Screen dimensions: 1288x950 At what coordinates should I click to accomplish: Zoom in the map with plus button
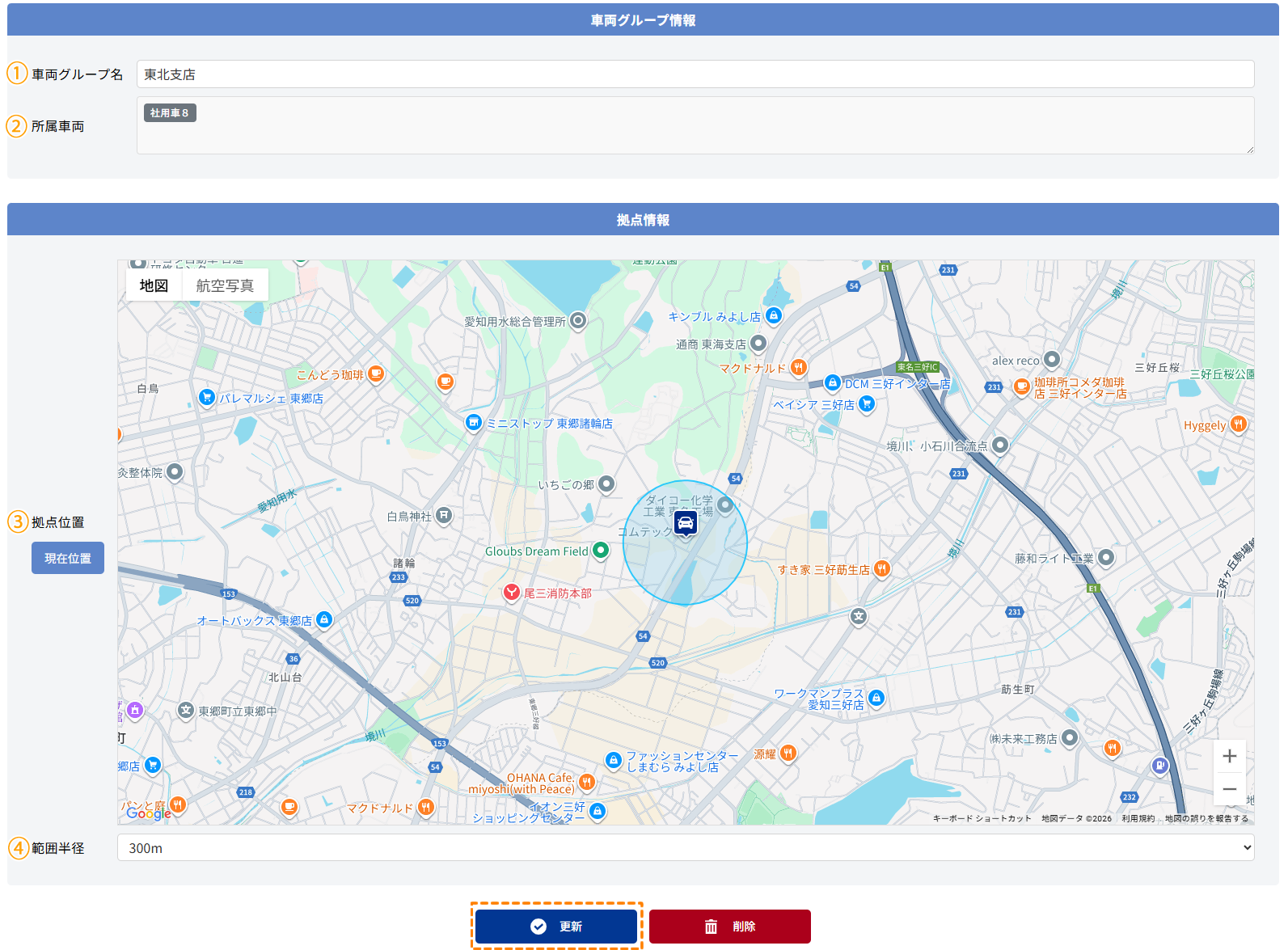[1229, 756]
